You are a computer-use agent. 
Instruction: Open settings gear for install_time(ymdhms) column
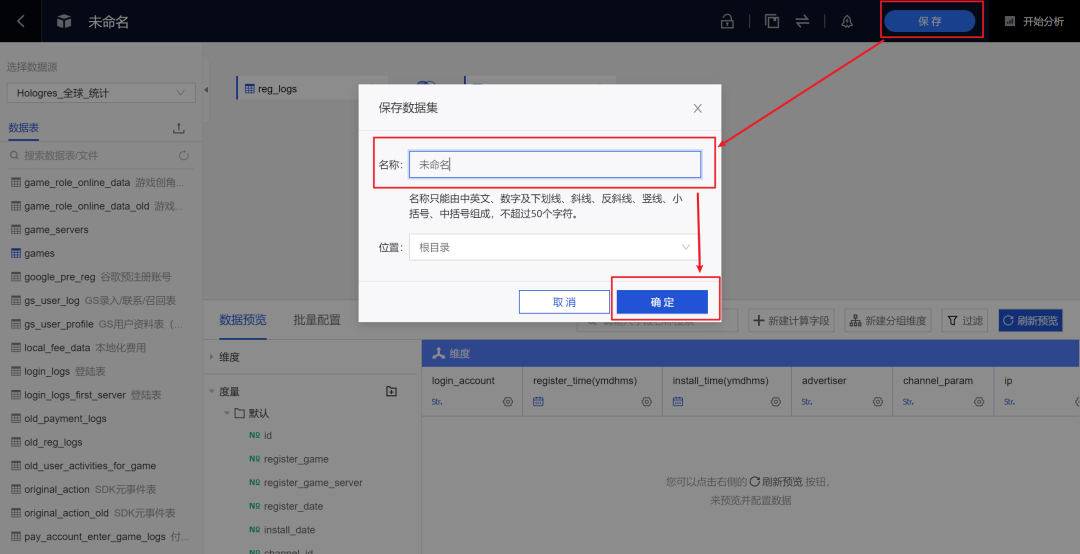(x=776, y=402)
